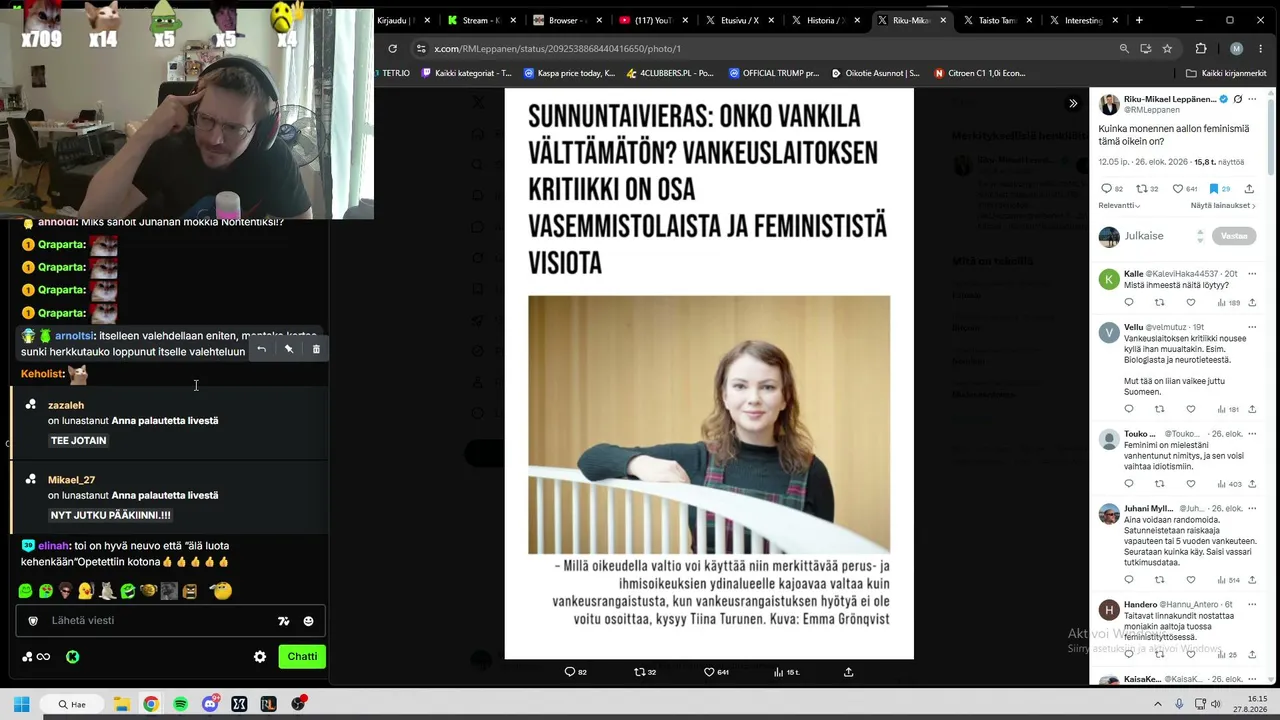Screen dimensions: 1280x720
Task: Open a new browser tab
Action: coord(1139,20)
